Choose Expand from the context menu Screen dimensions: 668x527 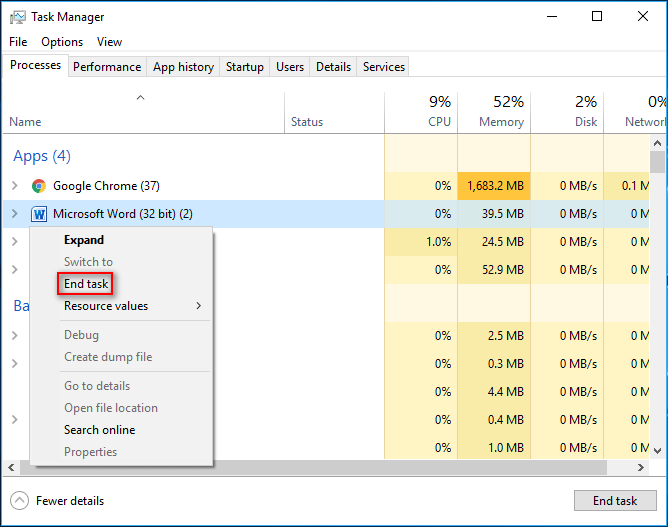(84, 240)
